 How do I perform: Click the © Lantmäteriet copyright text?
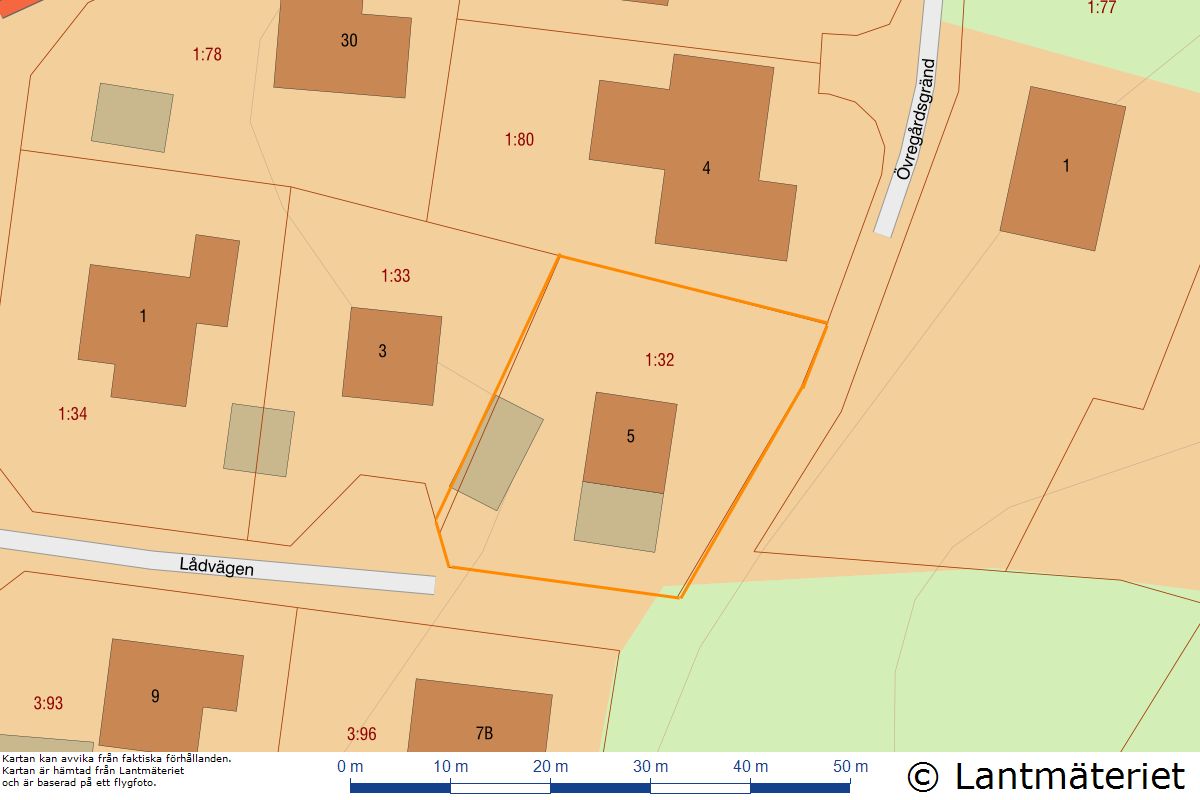tap(1046, 776)
